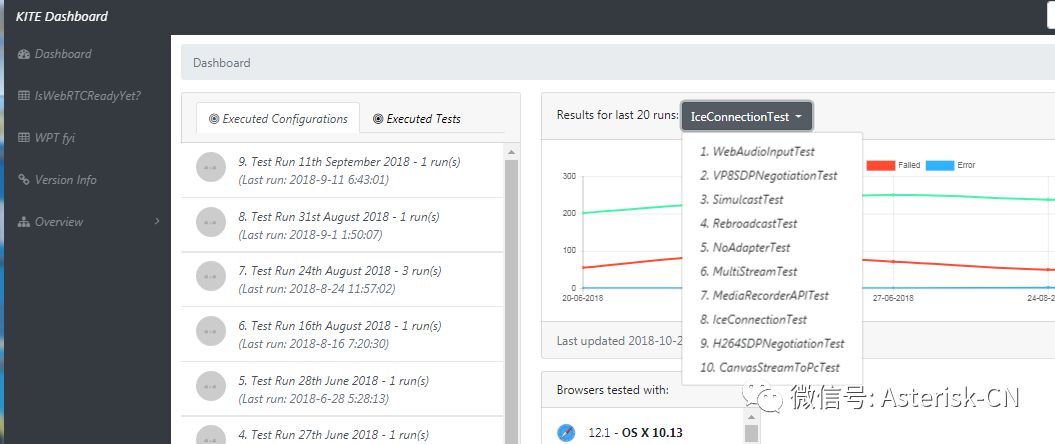The width and height of the screenshot is (1055, 444).
Task: Click the Safari browser icon for 12.1
Action: [566, 432]
